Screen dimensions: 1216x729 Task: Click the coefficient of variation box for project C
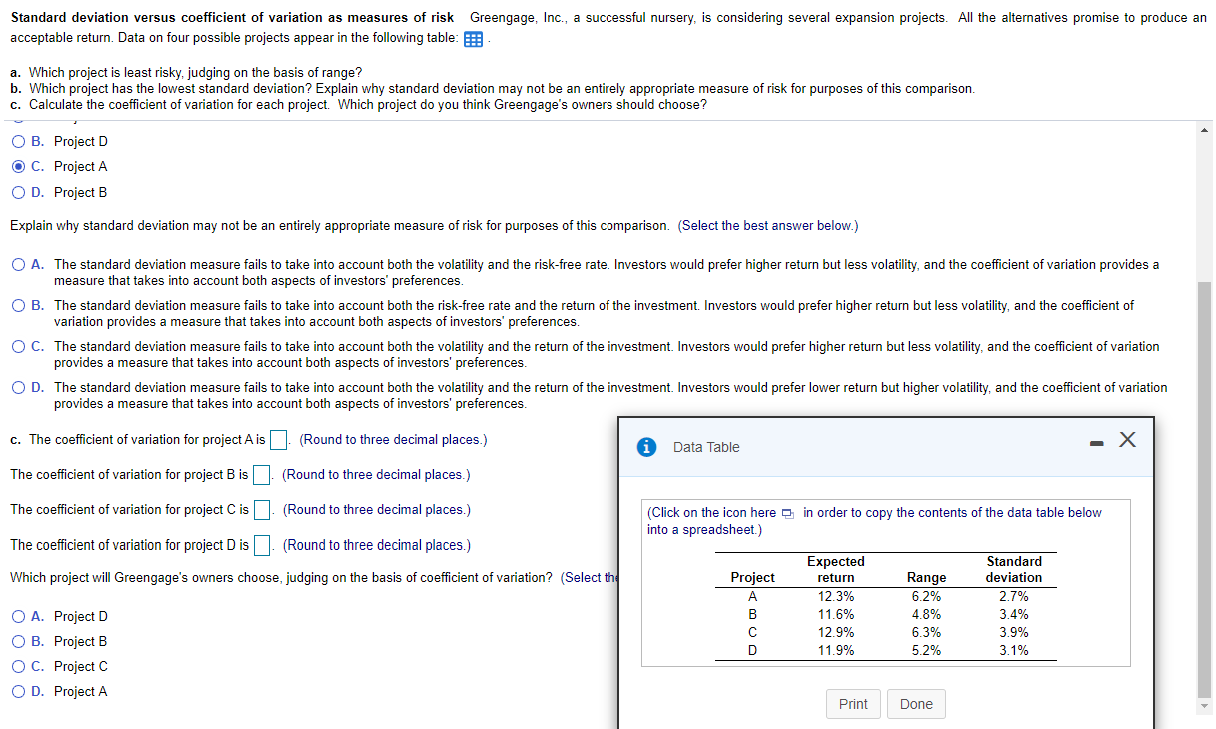[x=261, y=509]
